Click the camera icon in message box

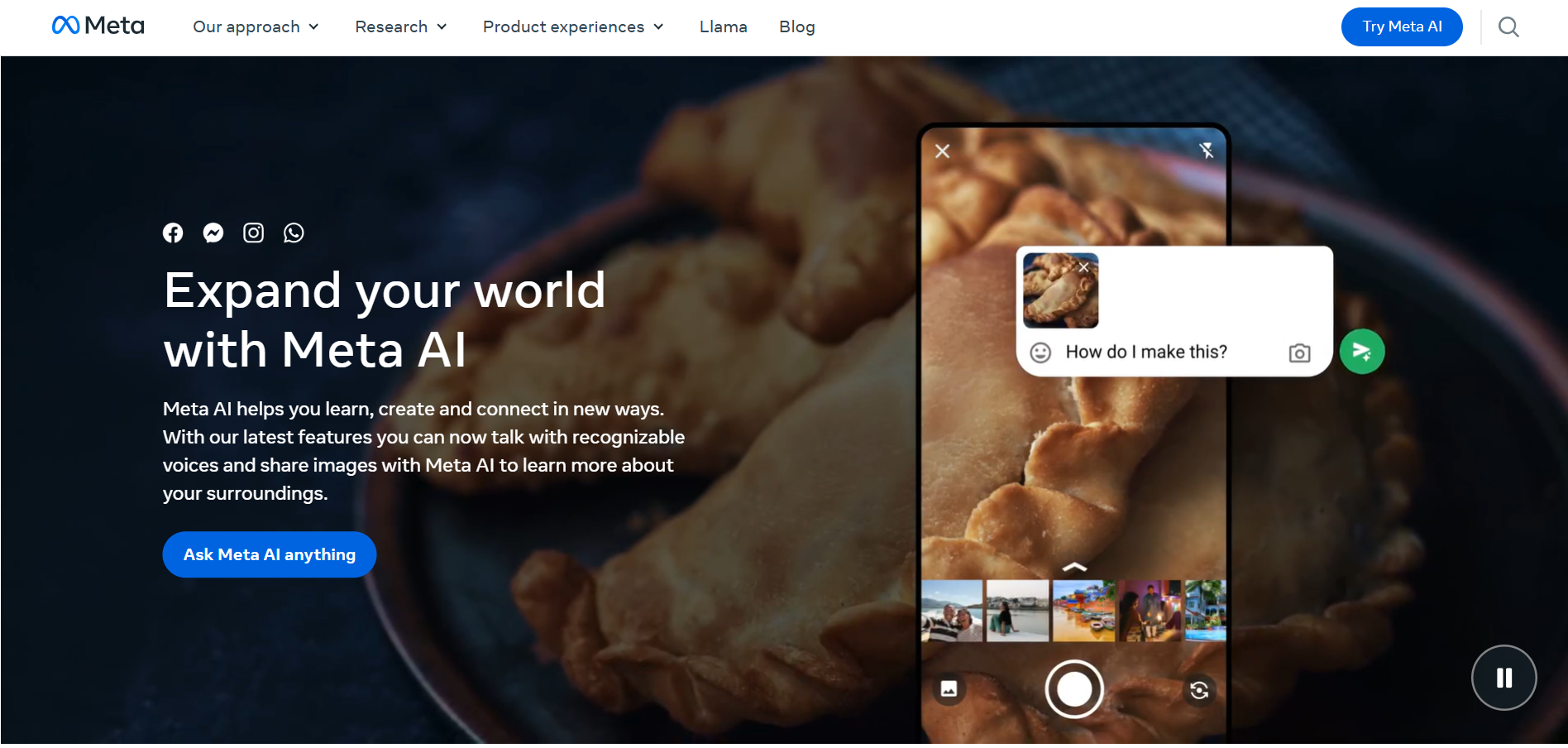pos(1299,353)
